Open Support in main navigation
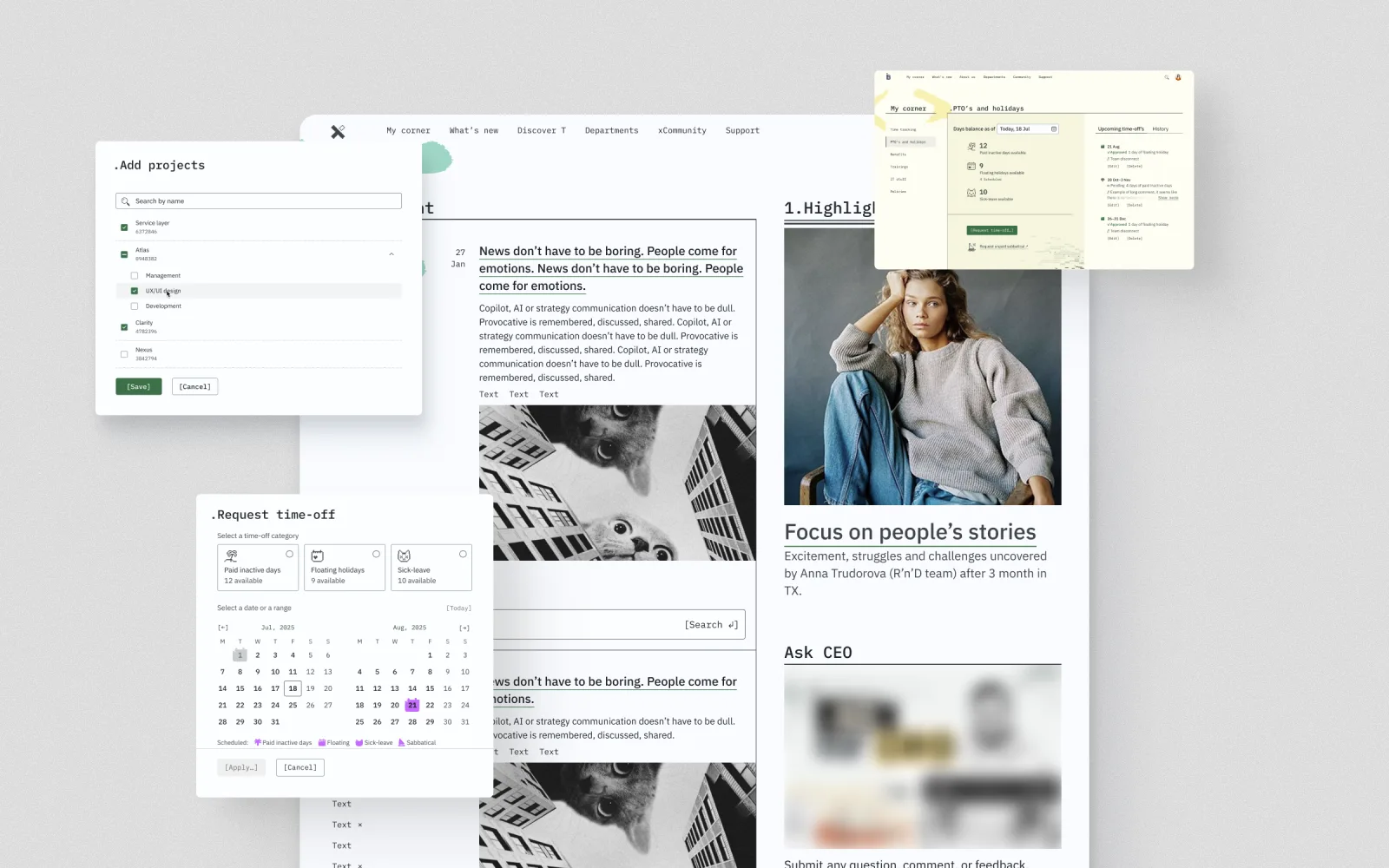The image size is (1389, 868). pyautogui.click(x=742, y=131)
